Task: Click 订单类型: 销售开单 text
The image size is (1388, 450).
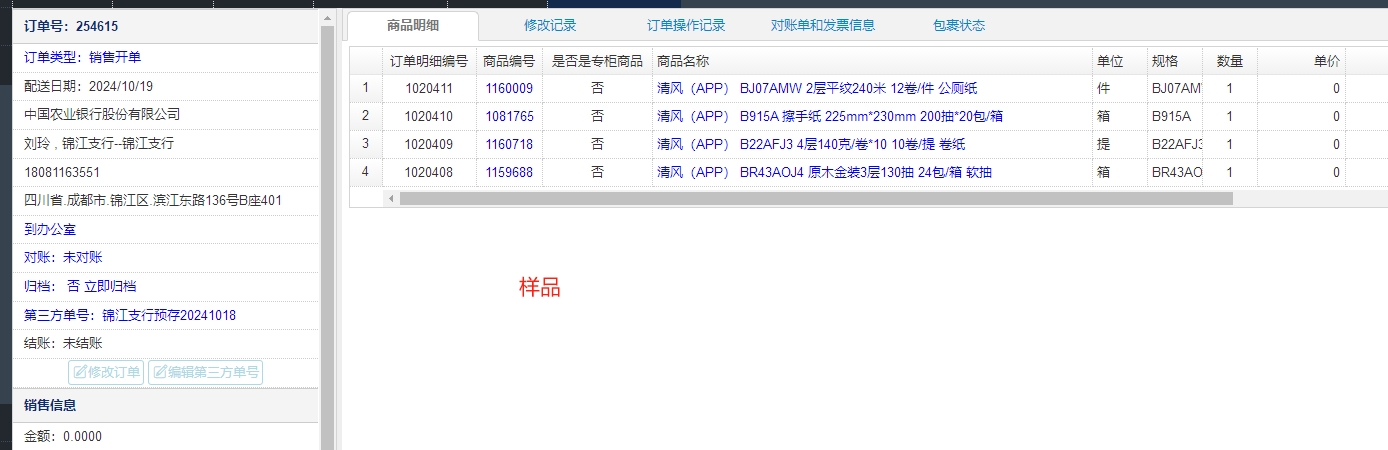Action: click(83, 58)
